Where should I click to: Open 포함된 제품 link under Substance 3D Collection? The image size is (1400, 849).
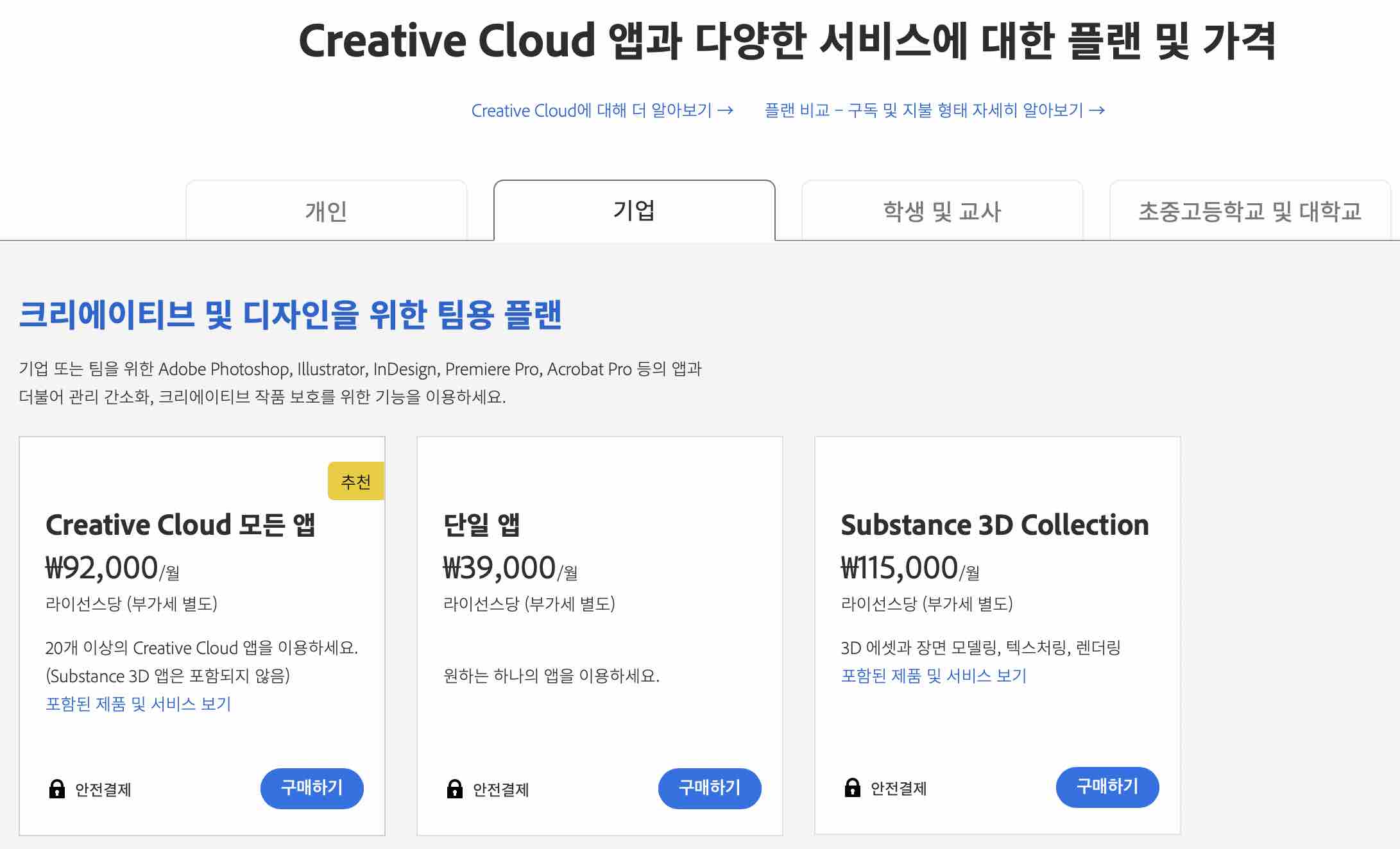point(934,675)
